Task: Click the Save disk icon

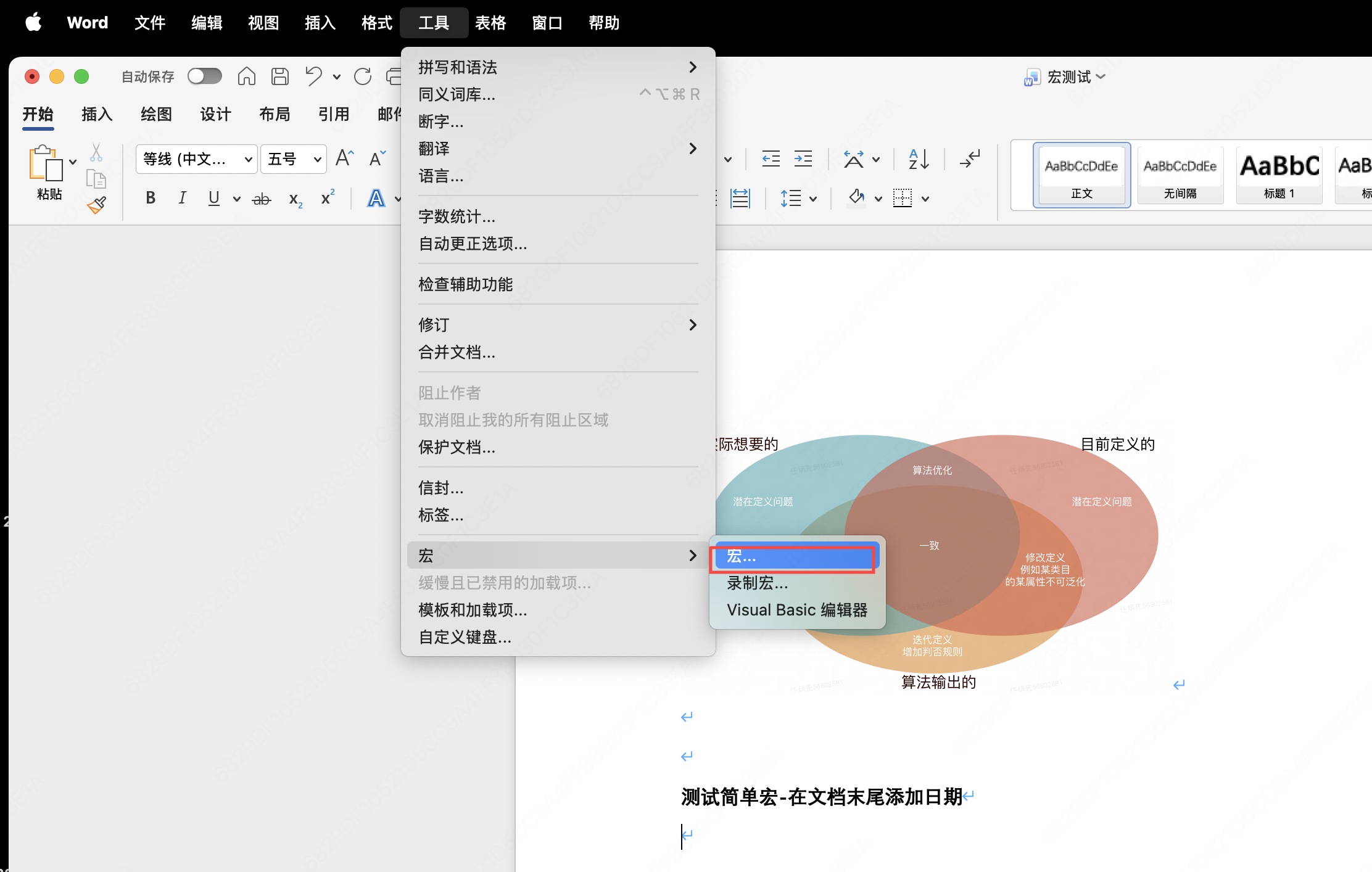Action: click(x=280, y=76)
